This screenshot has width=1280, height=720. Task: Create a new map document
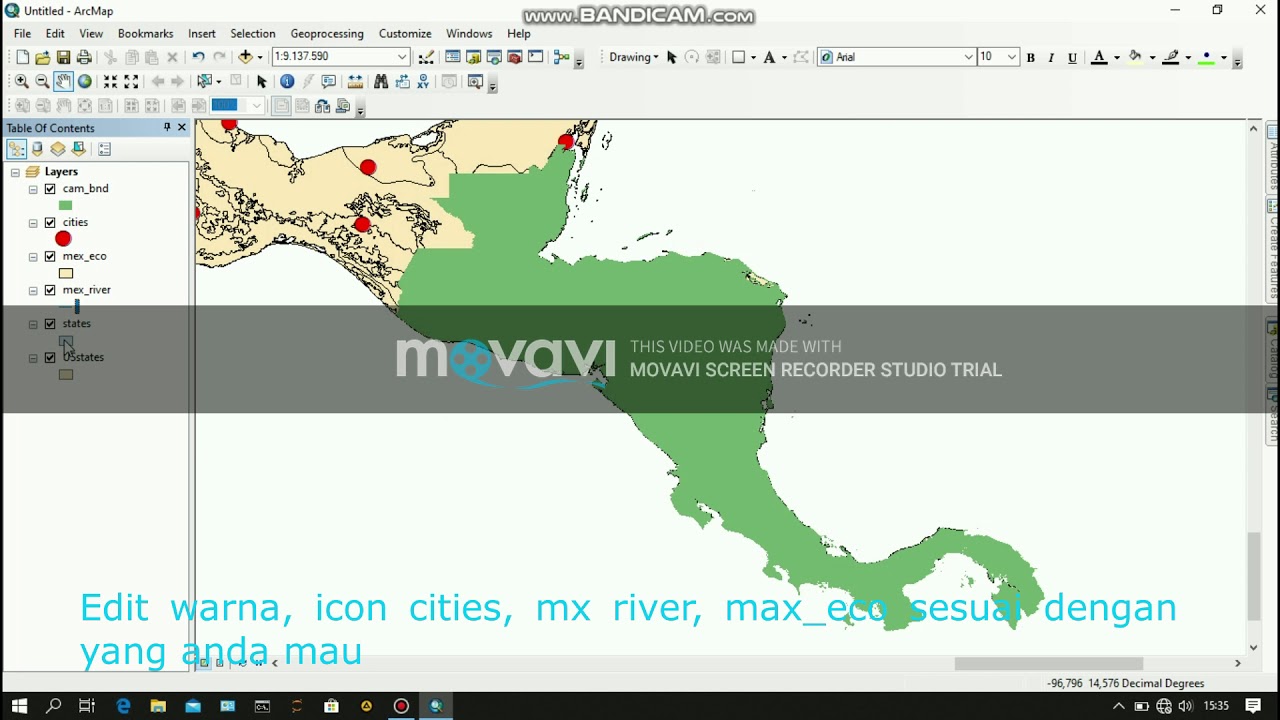click(22, 57)
